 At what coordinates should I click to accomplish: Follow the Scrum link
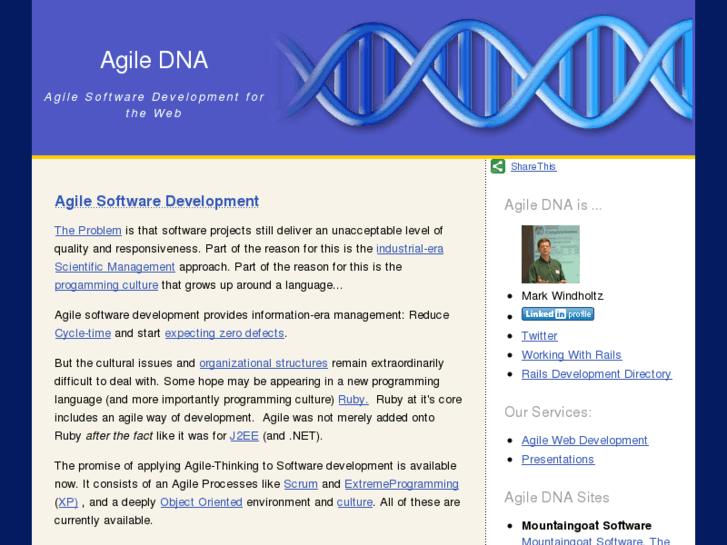click(x=300, y=484)
